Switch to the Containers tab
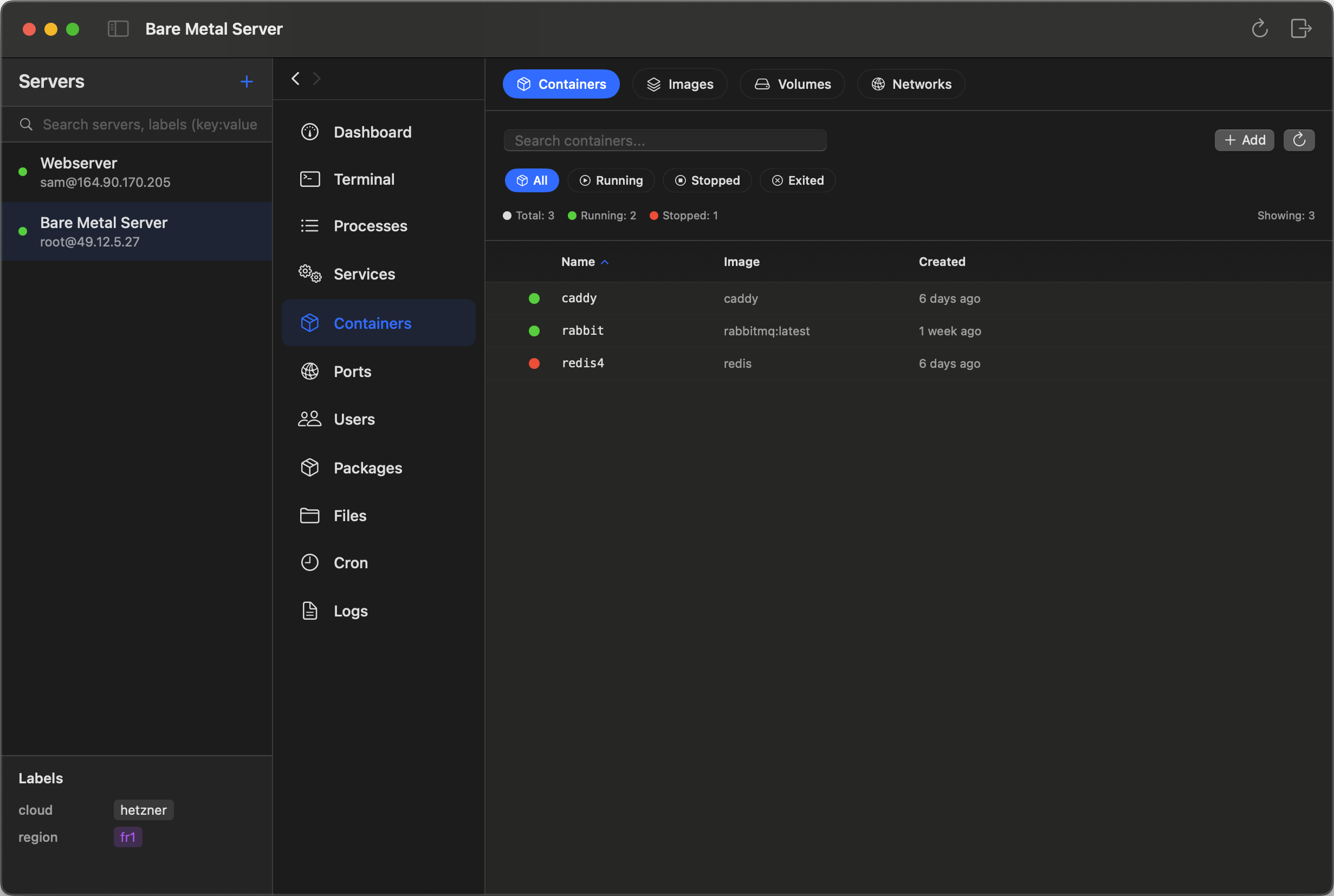 tap(561, 84)
